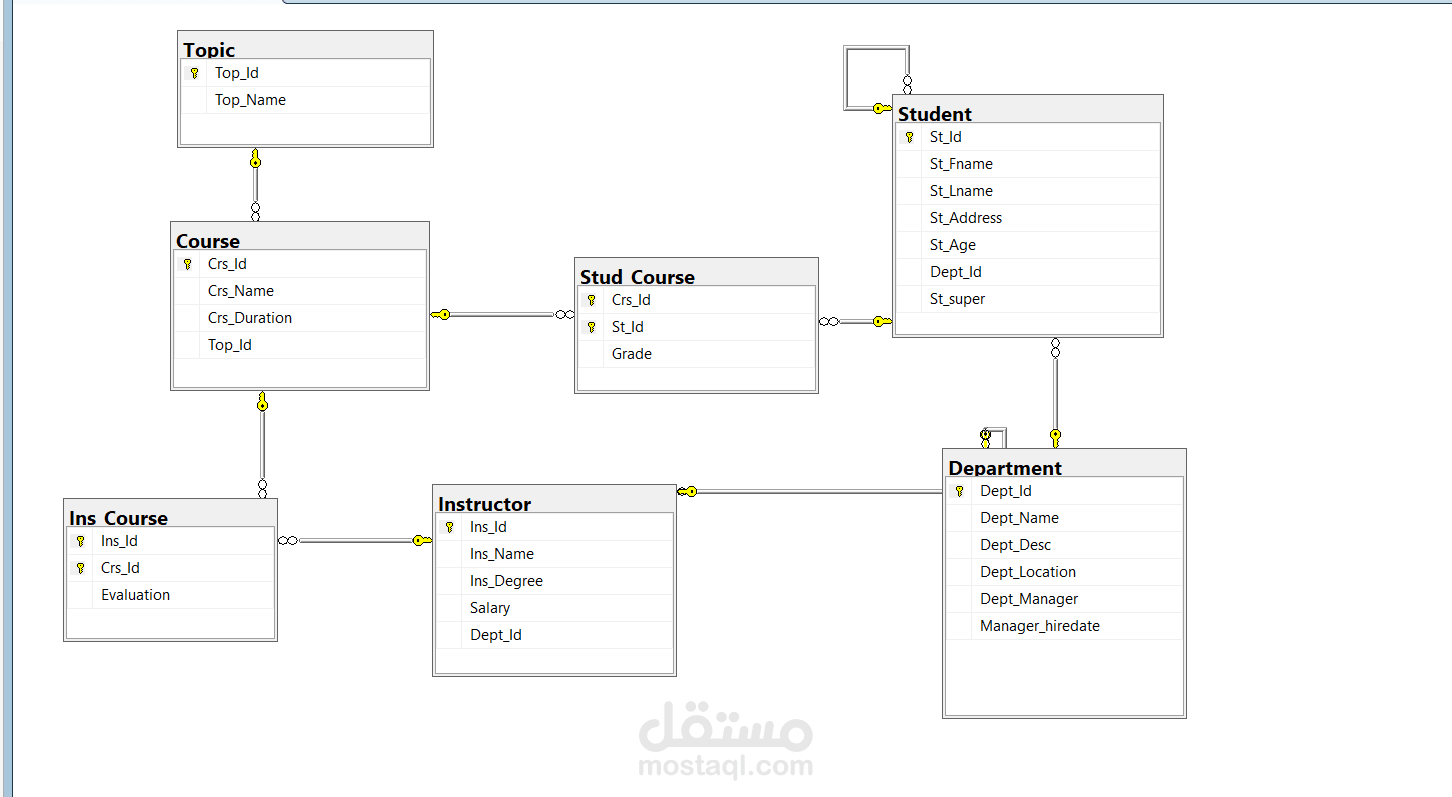
Task: Select the Ins_Degree column in Instructor
Action: pyautogui.click(x=554, y=581)
